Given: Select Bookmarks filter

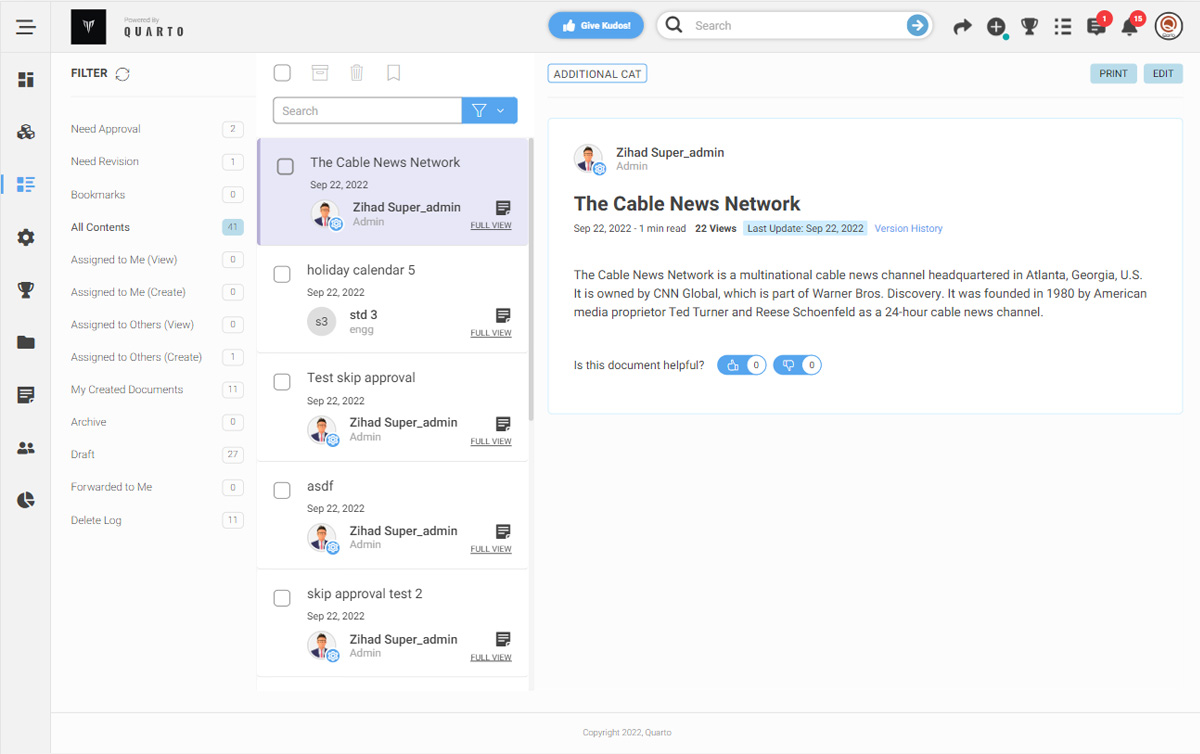Looking at the screenshot, I should click(x=157, y=195).
